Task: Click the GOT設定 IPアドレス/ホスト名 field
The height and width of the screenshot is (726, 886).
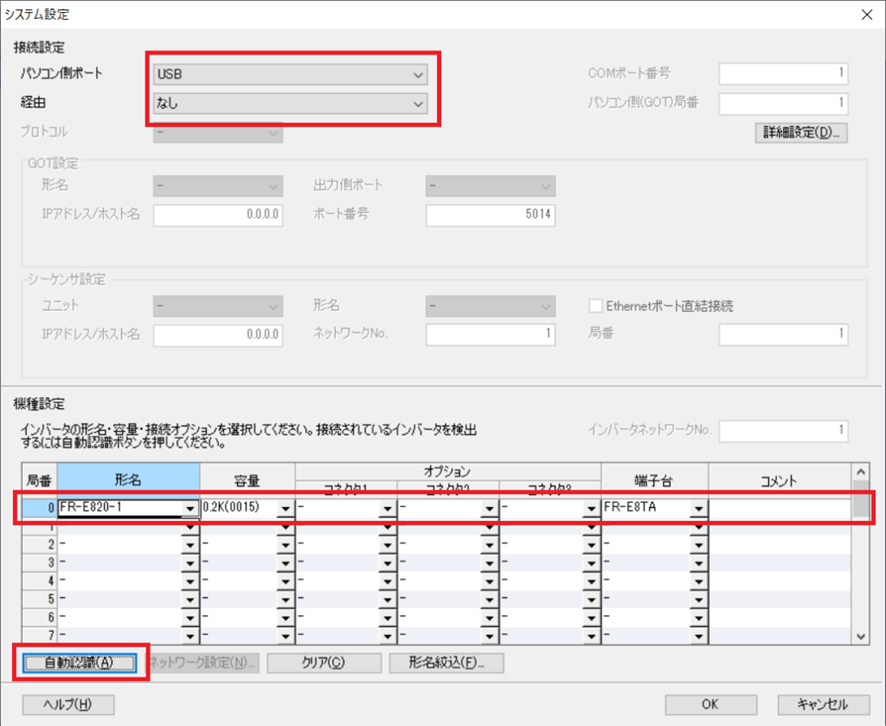Action: point(218,215)
